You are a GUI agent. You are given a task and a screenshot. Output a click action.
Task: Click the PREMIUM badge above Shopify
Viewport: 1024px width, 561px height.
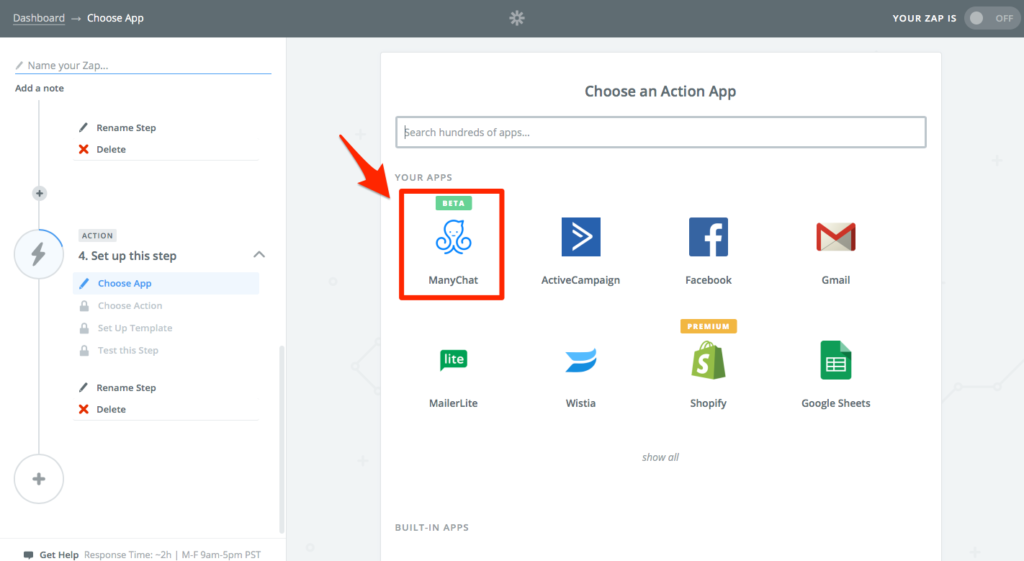point(709,326)
